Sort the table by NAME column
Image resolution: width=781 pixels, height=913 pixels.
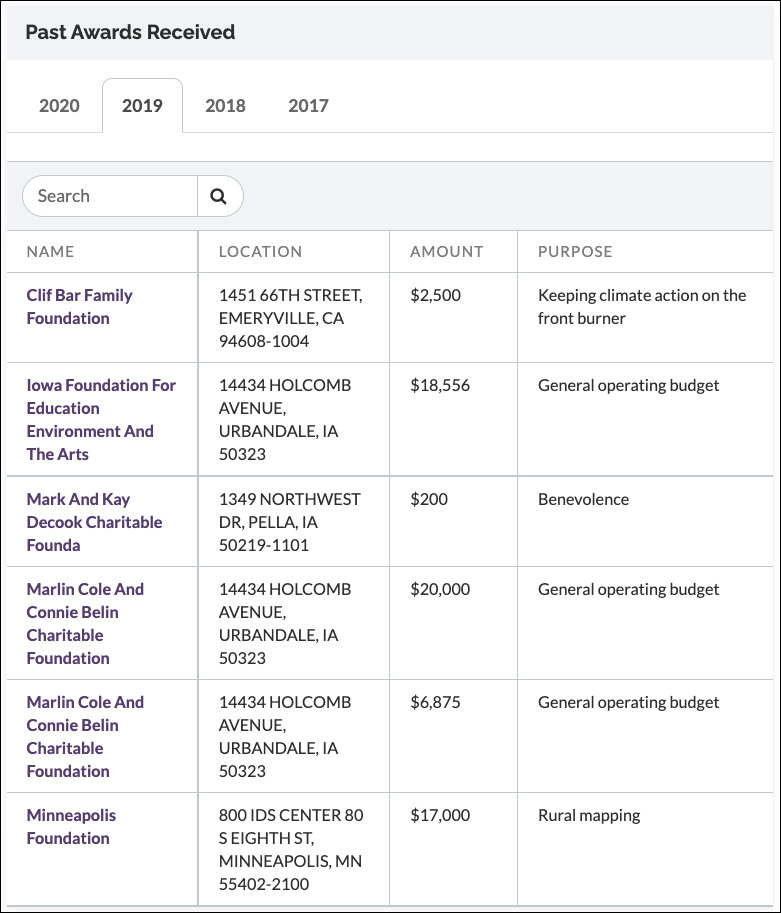50,252
